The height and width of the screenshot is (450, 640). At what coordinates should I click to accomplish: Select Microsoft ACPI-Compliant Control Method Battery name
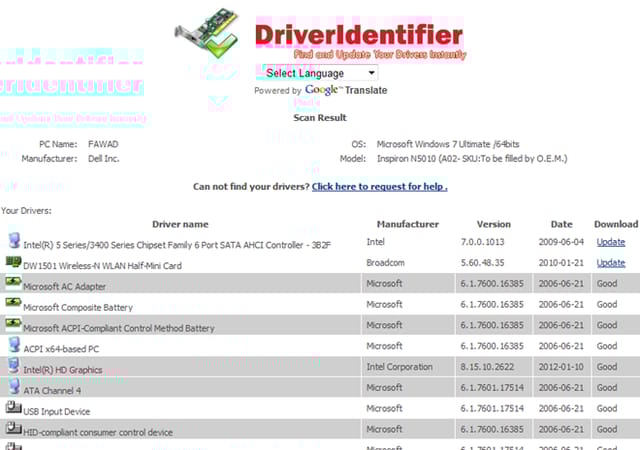point(119,328)
